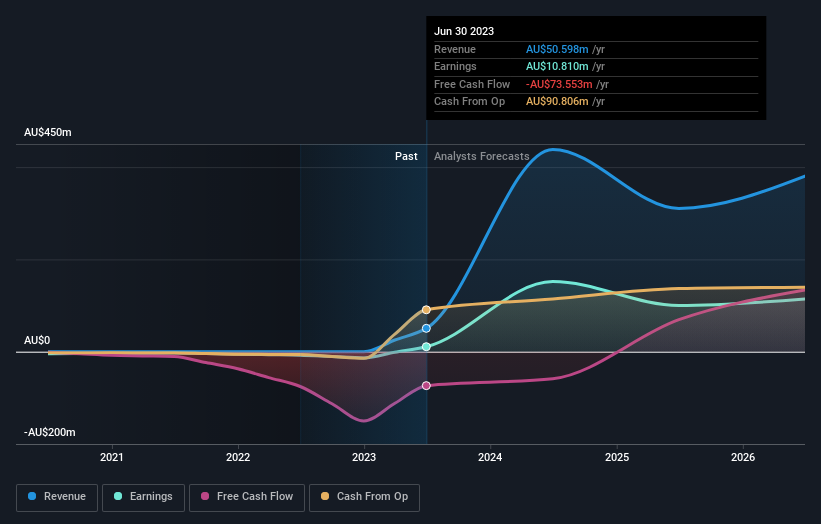Click the -AU$200m axis label
This screenshot has width=821, height=524.
click(x=50, y=432)
